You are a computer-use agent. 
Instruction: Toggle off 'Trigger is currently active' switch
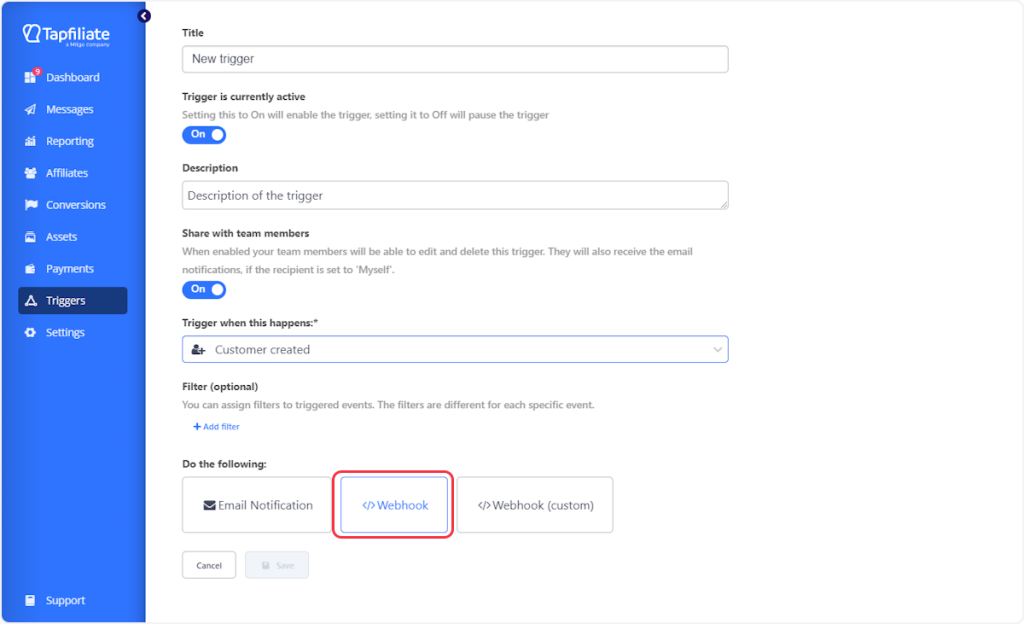(204, 134)
